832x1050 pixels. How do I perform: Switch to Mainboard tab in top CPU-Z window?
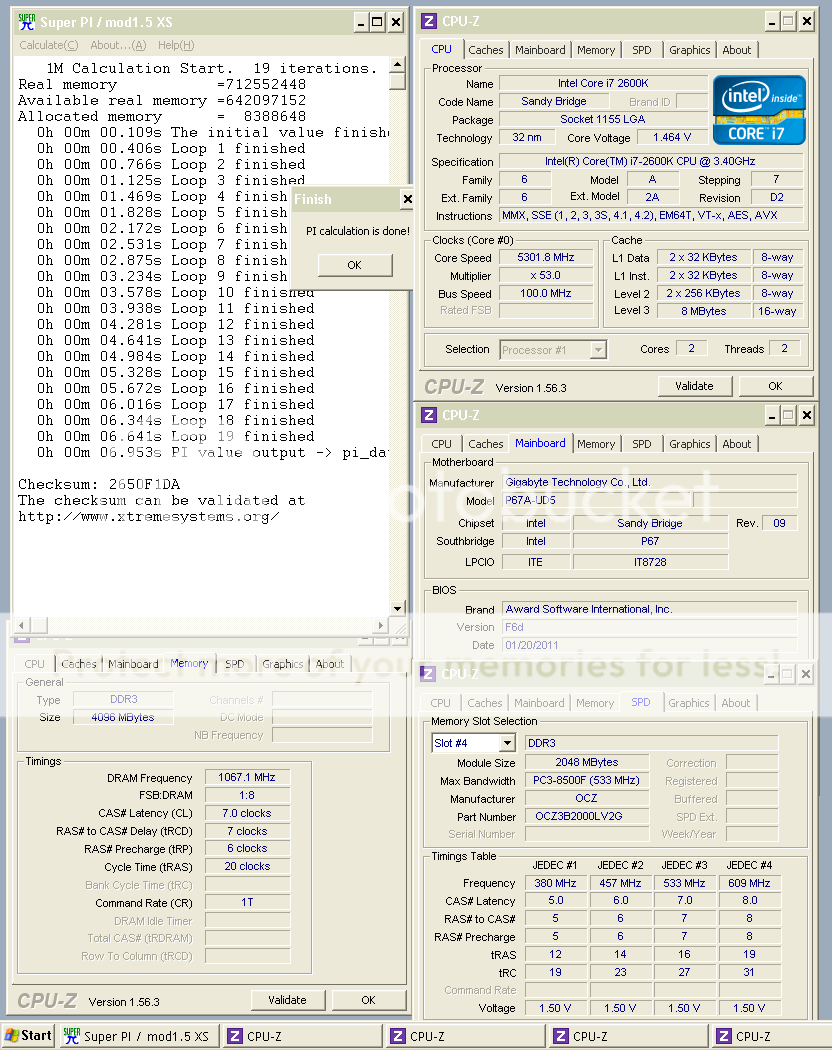[540, 50]
